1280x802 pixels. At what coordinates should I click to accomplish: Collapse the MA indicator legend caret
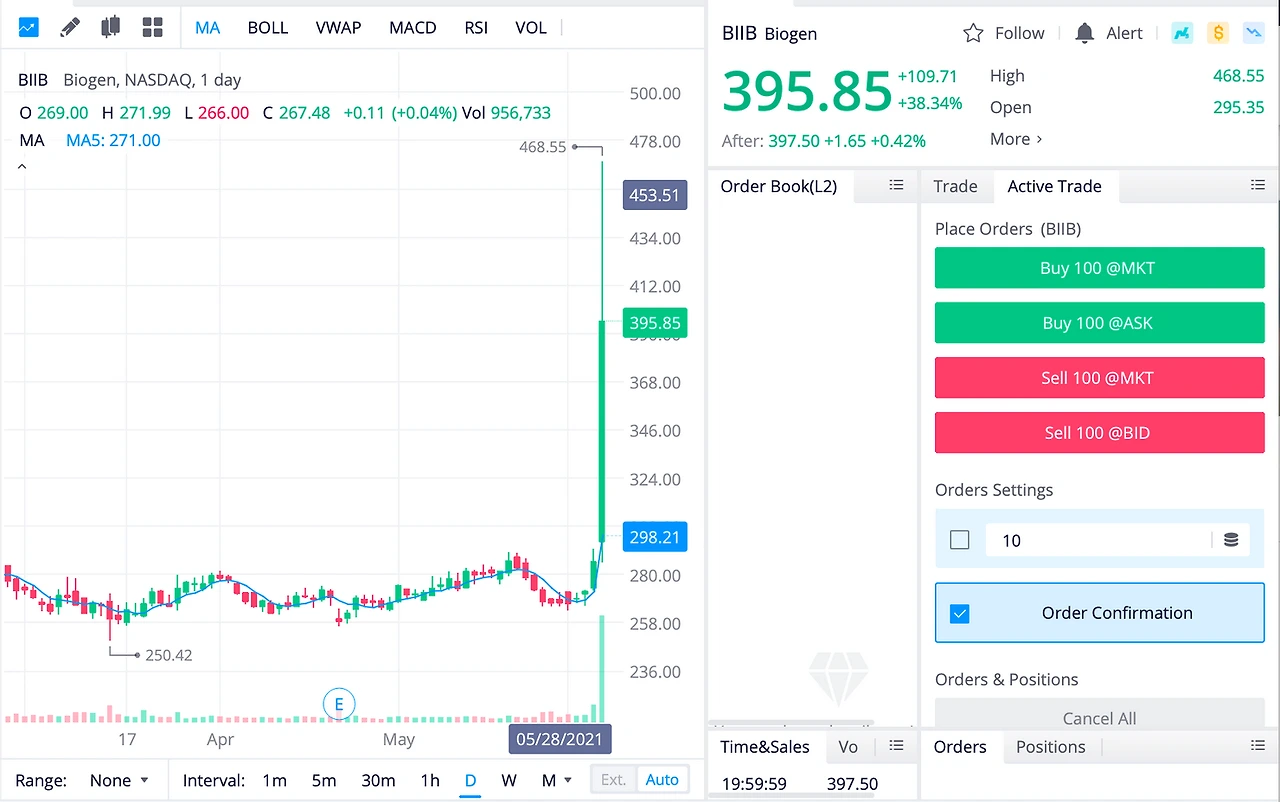coord(22,167)
